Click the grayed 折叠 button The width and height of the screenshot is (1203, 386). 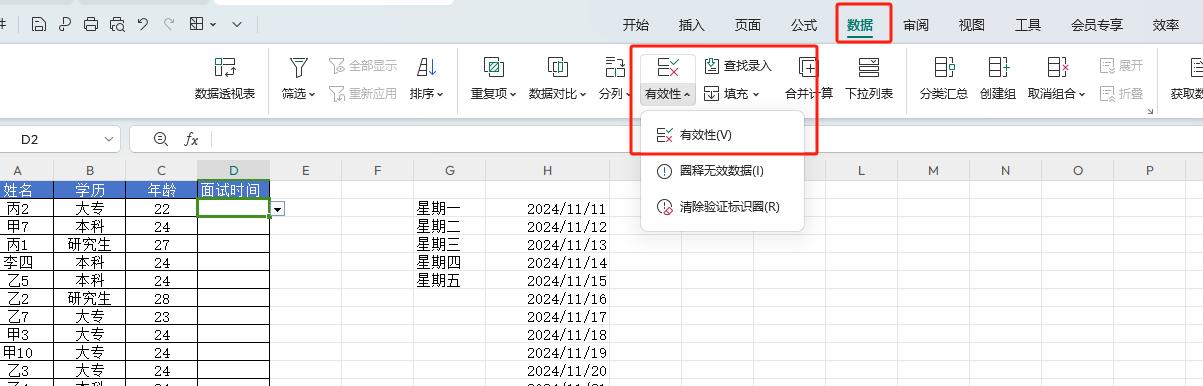1121,93
